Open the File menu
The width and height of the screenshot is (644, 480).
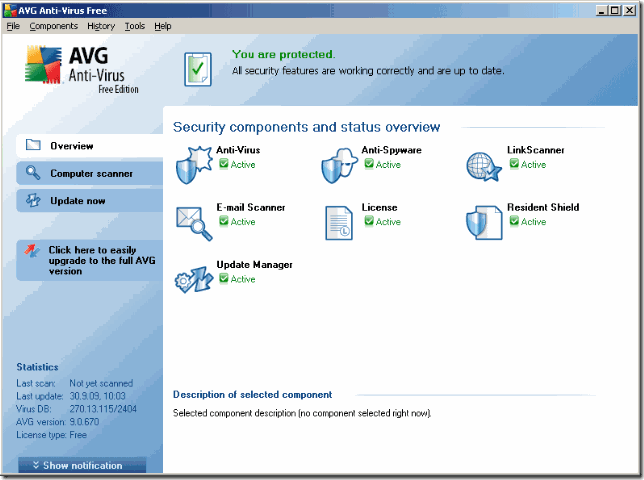[x=13, y=26]
